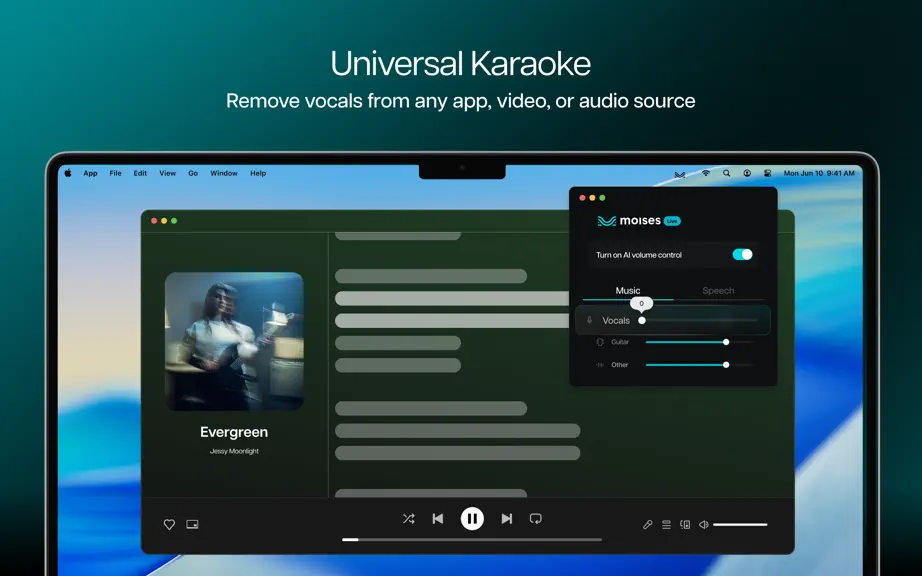Click the Vocals slider handle

(642, 320)
